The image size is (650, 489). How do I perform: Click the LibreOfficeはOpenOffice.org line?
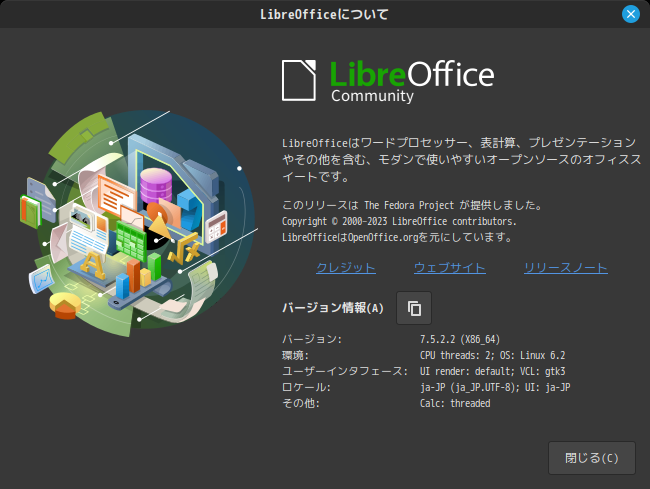click(x=397, y=237)
